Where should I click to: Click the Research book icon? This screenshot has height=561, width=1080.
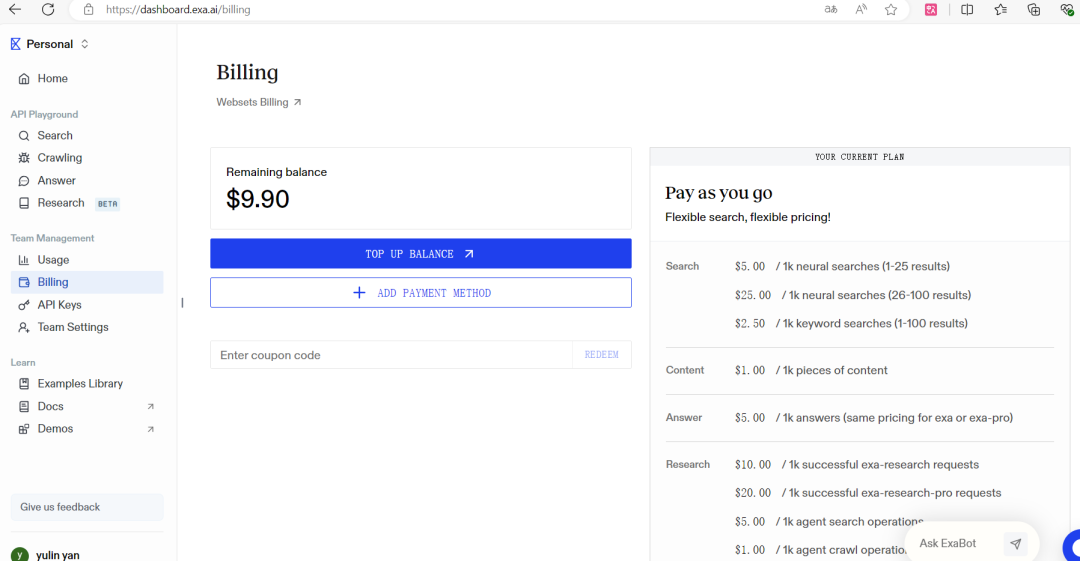[x=24, y=203]
